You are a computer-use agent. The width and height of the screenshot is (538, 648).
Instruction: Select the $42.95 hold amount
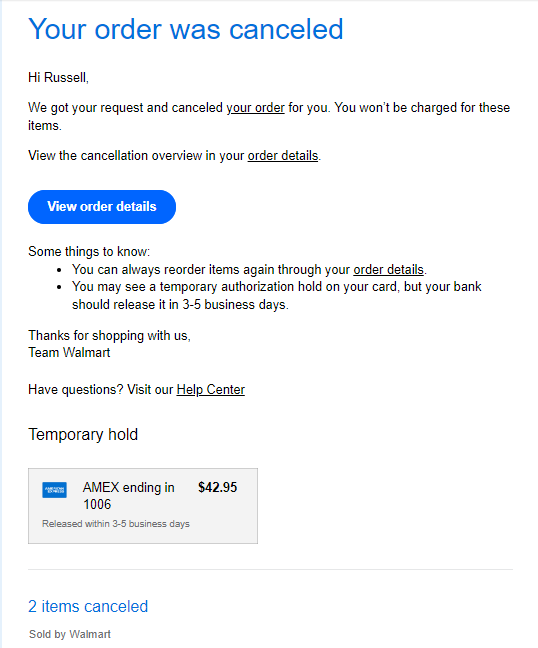click(217, 487)
